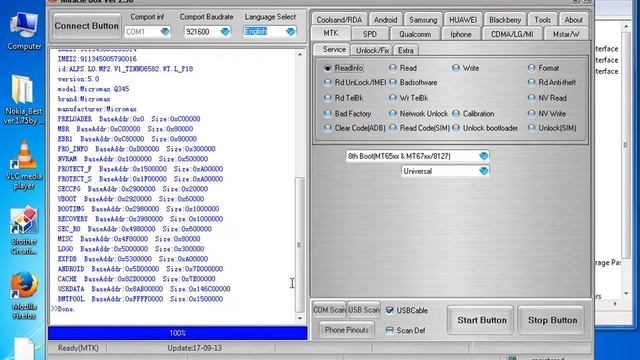Expand the Comport Baudrate 921600 dropdown

click(x=225, y=31)
